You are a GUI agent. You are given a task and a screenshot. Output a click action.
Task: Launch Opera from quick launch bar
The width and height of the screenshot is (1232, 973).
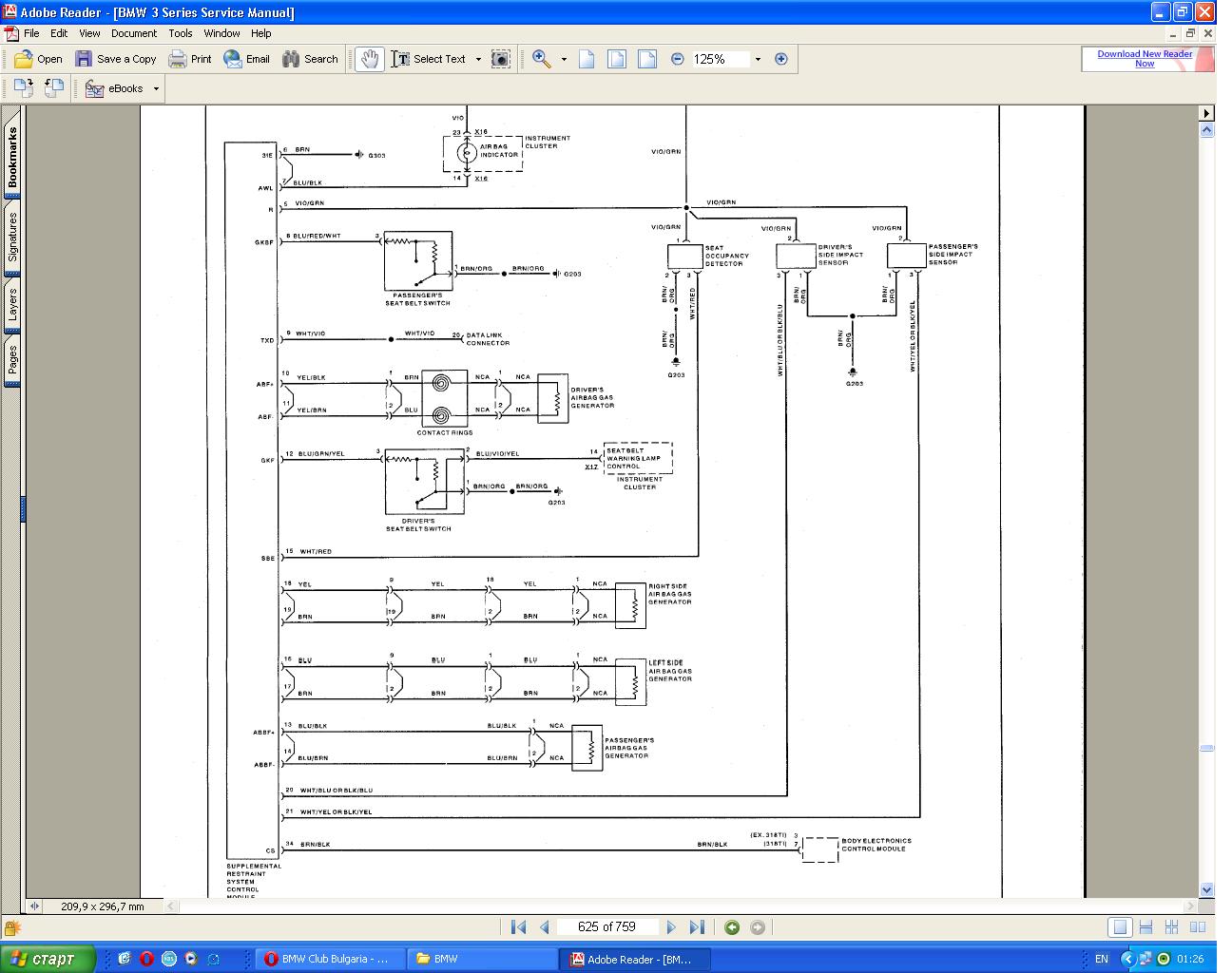pyautogui.click(x=146, y=959)
